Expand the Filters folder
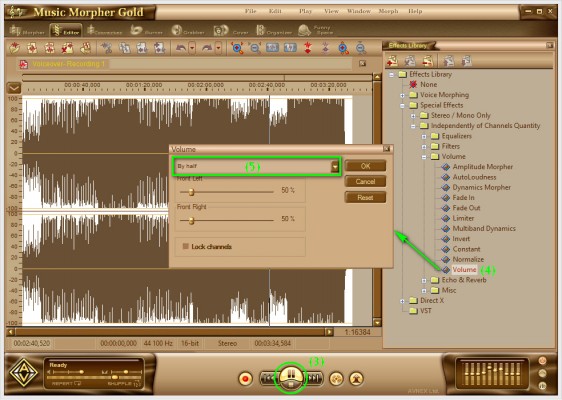This screenshot has height=400, width=562. pos(424,147)
